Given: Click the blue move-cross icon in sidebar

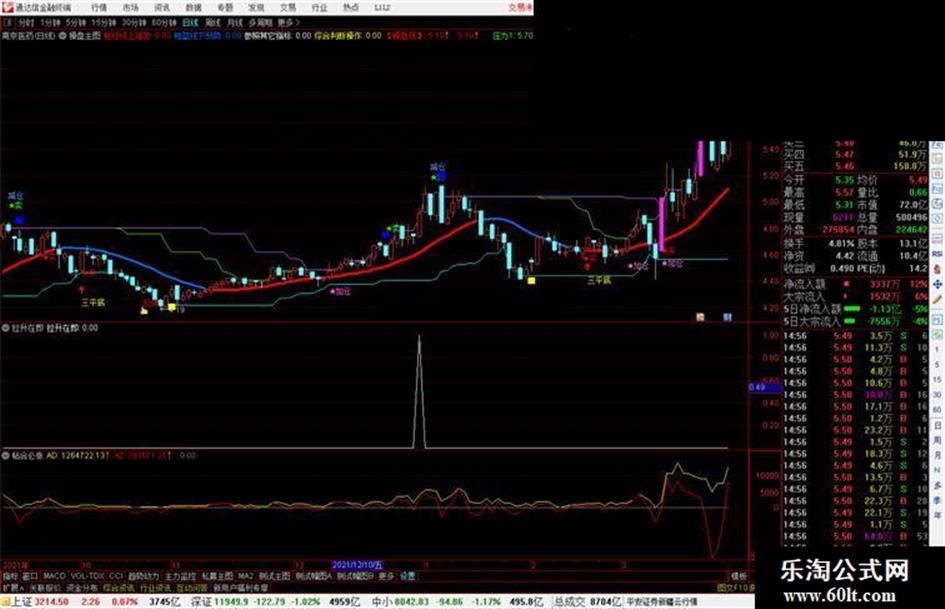Looking at the screenshot, I should (x=937, y=284).
